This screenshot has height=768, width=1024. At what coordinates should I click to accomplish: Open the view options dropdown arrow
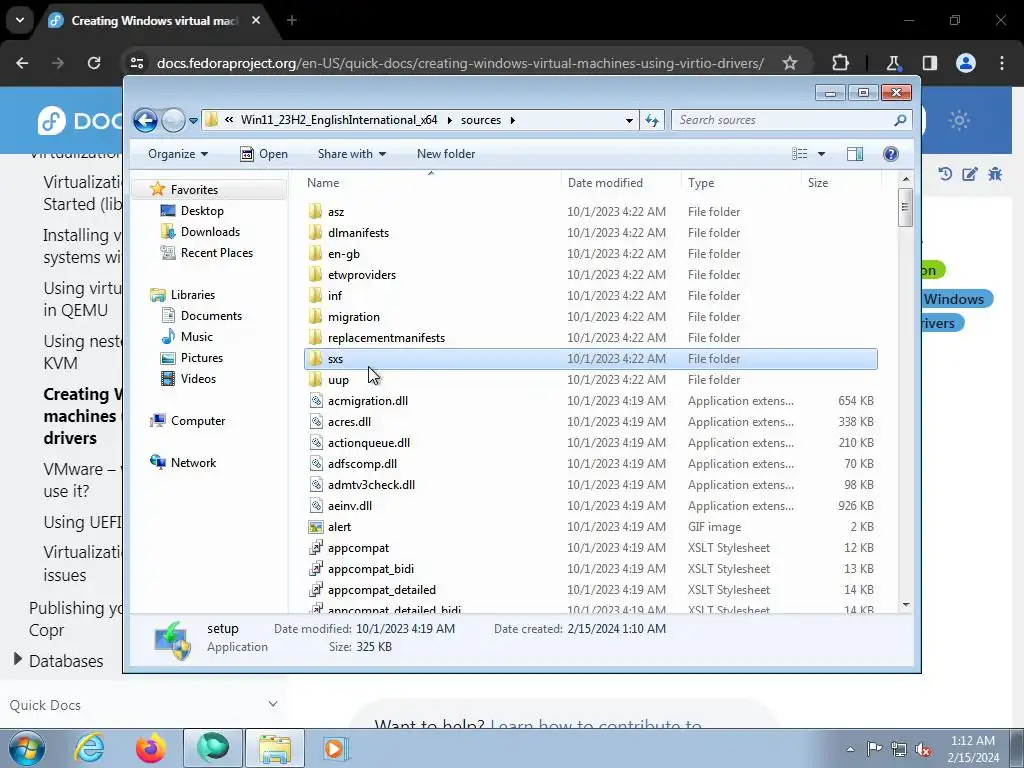click(x=822, y=154)
